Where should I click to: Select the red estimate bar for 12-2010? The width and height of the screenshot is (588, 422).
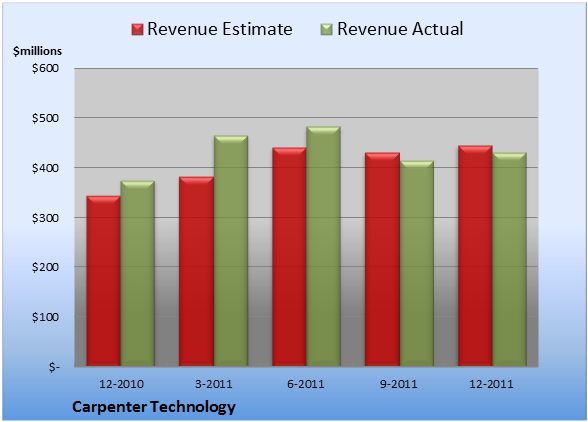click(x=104, y=281)
